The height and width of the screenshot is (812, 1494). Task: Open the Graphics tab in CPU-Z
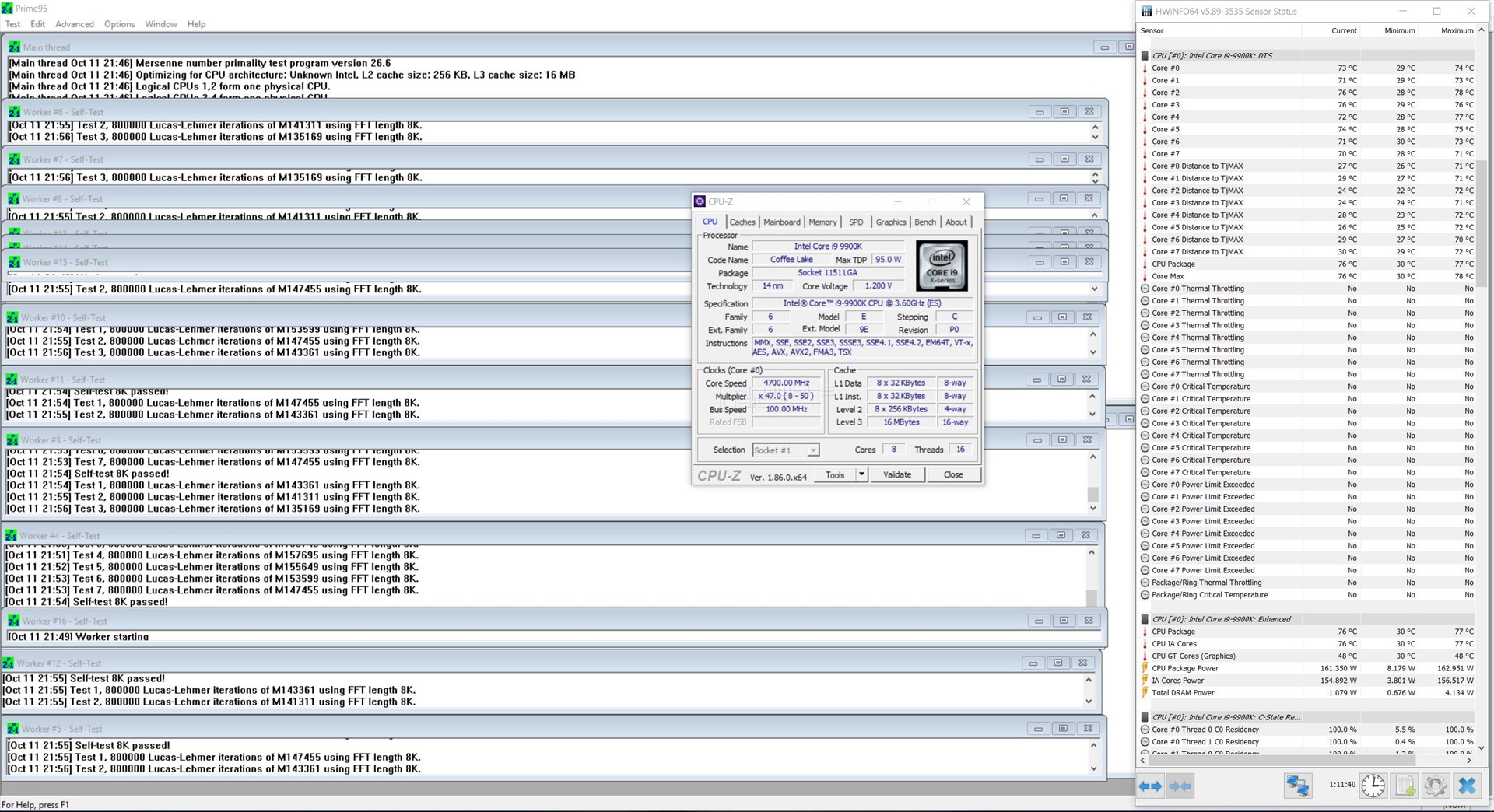click(891, 222)
